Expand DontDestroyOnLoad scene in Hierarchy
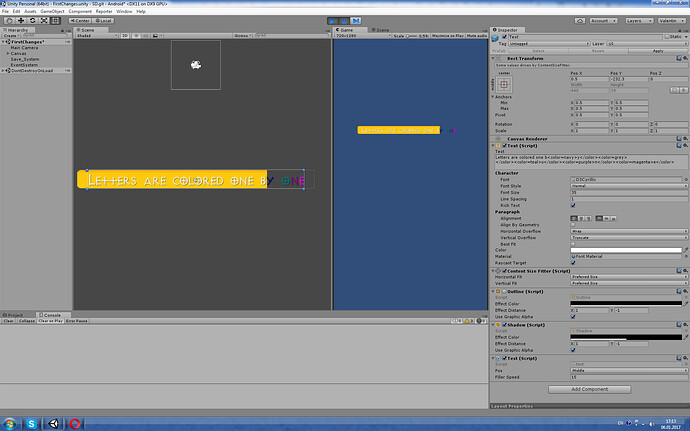This screenshot has height=431, width=690. point(3,70)
